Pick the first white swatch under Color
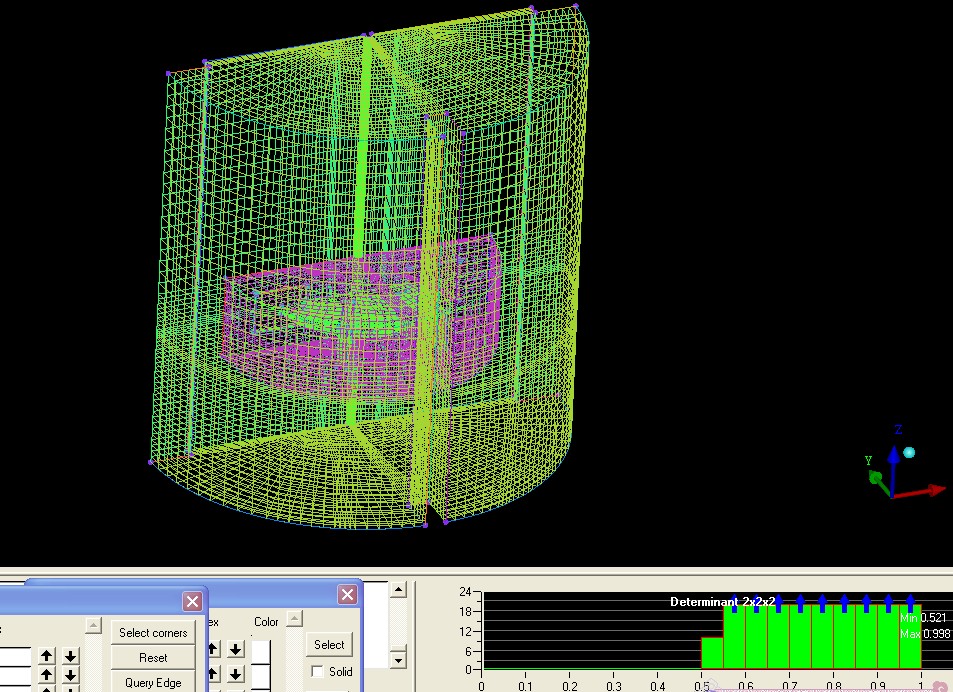953x692 pixels. pyautogui.click(x=261, y=652)
